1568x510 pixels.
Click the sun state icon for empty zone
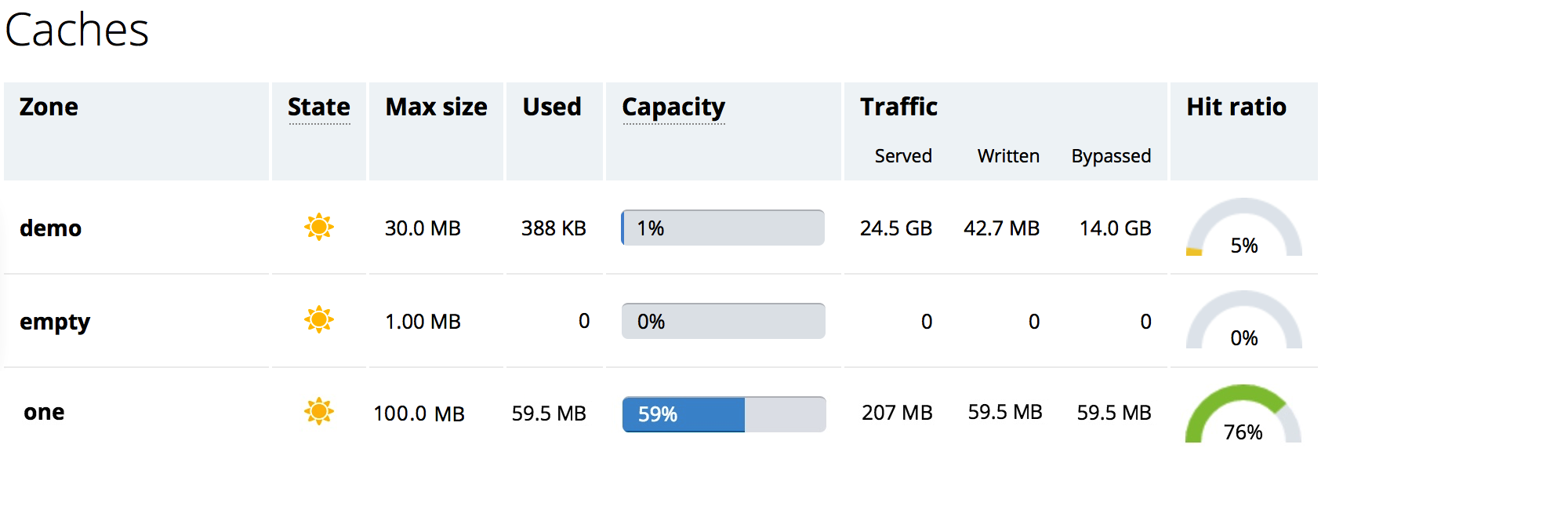coord(319,319)
